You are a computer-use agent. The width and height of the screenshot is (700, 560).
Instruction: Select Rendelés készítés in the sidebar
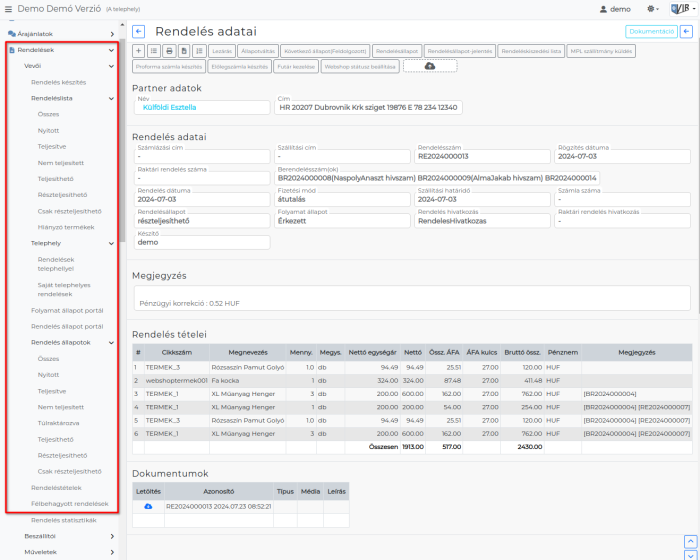coord(58,82)
